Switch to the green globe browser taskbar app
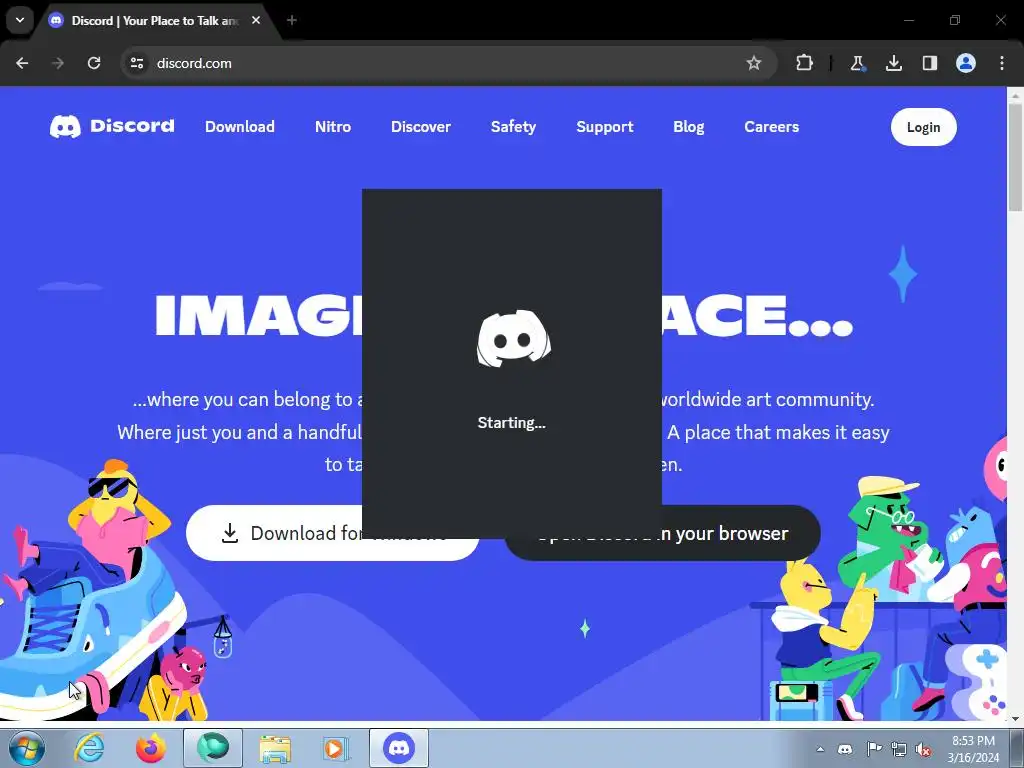1024x768 pixels. (x=213, y=748)
